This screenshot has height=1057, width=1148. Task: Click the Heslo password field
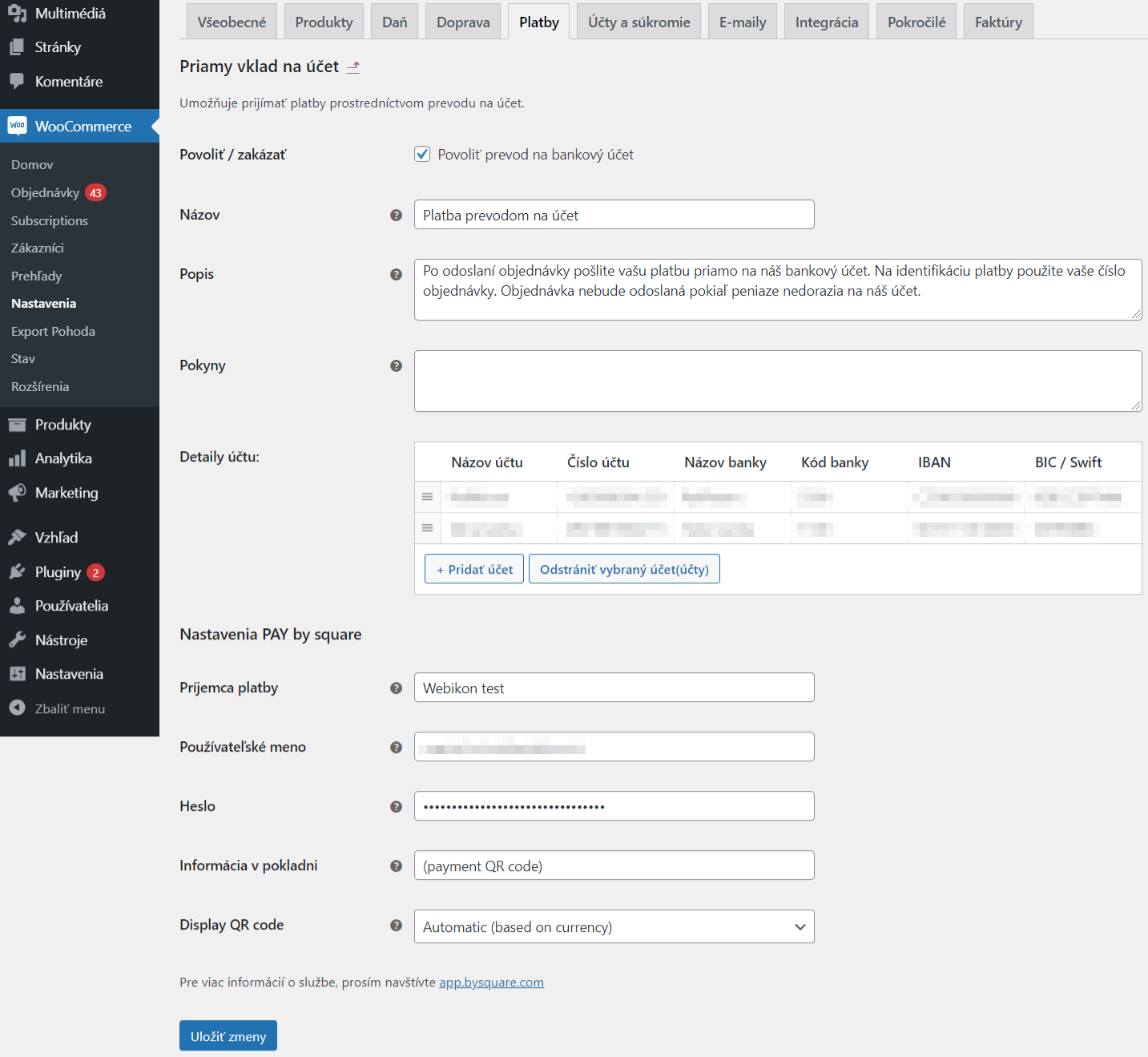point(614,806)
